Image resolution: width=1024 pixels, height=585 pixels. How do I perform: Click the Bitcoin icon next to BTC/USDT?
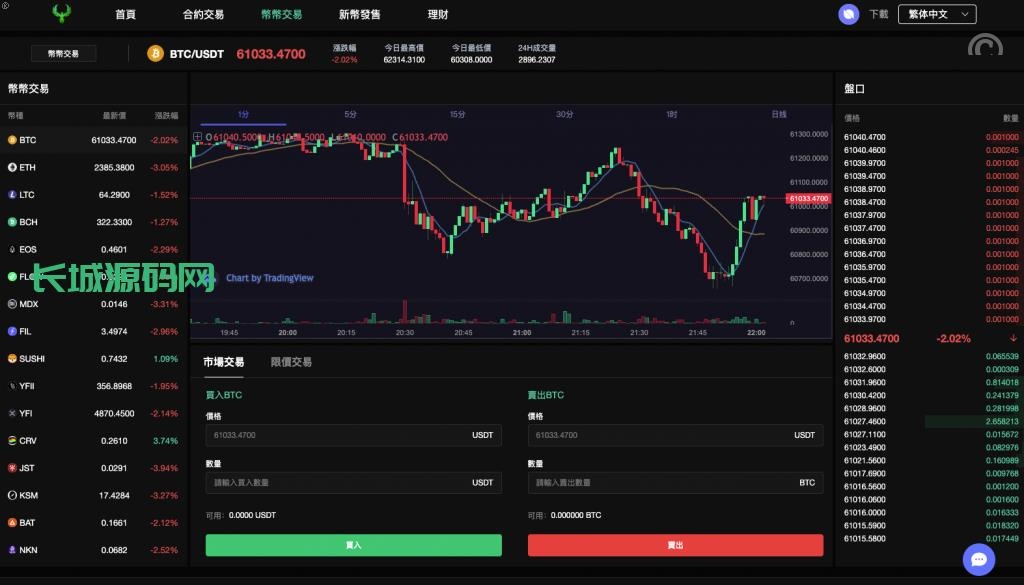click(155, 53)
